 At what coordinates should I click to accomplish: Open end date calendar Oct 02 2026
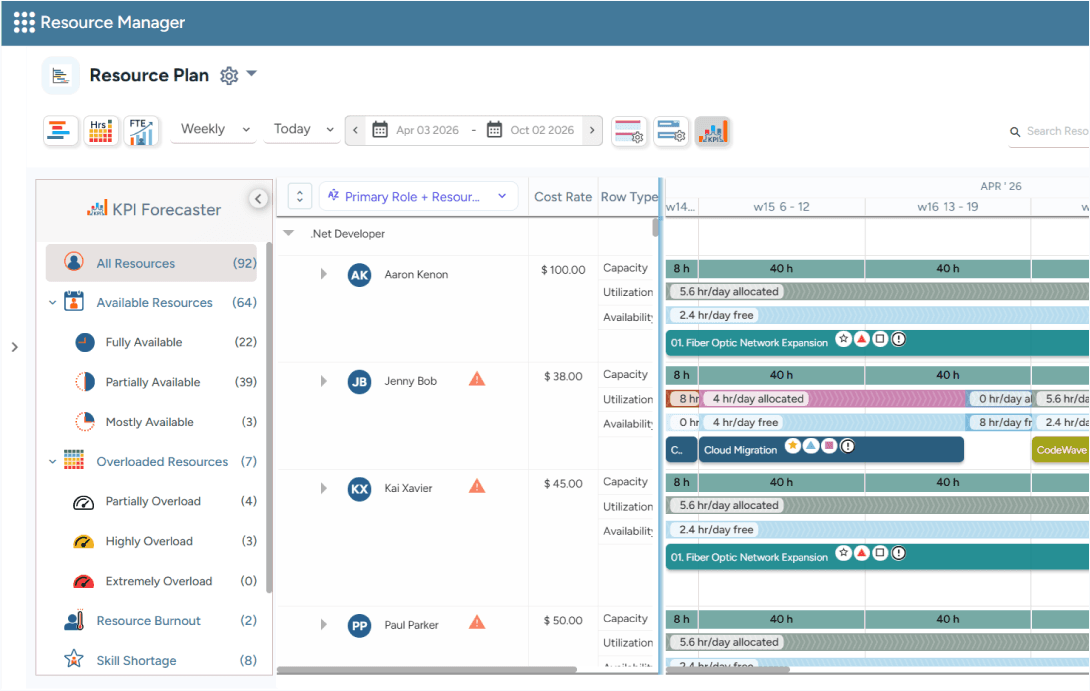point(494,130)
